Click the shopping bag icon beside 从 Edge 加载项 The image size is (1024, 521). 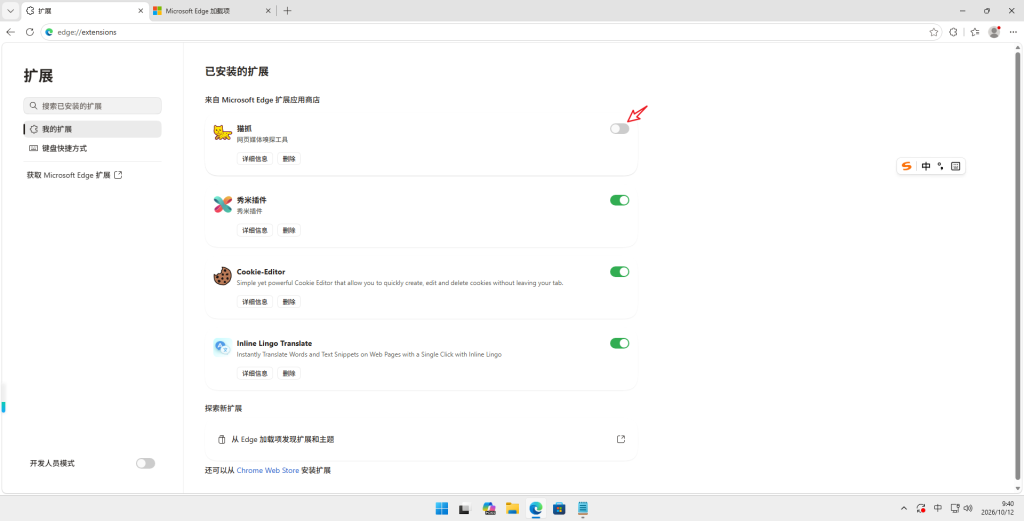(x=222, y=439)
